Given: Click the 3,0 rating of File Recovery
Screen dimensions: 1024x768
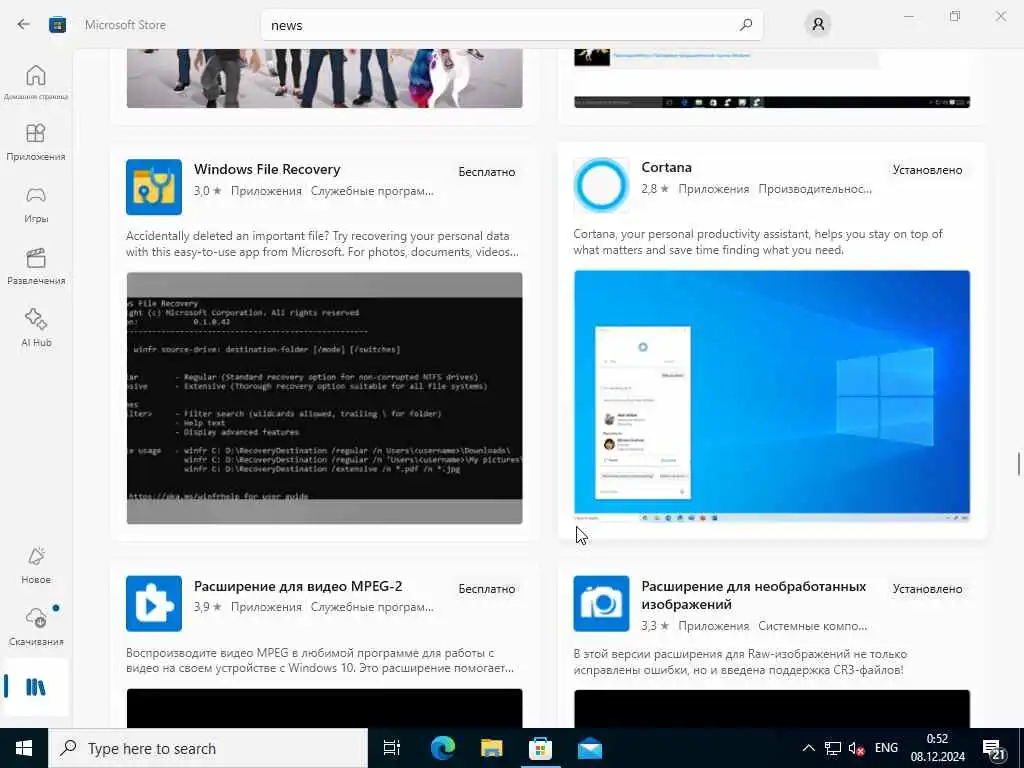Looking at the screenshot, I should (x=207, y=191).
